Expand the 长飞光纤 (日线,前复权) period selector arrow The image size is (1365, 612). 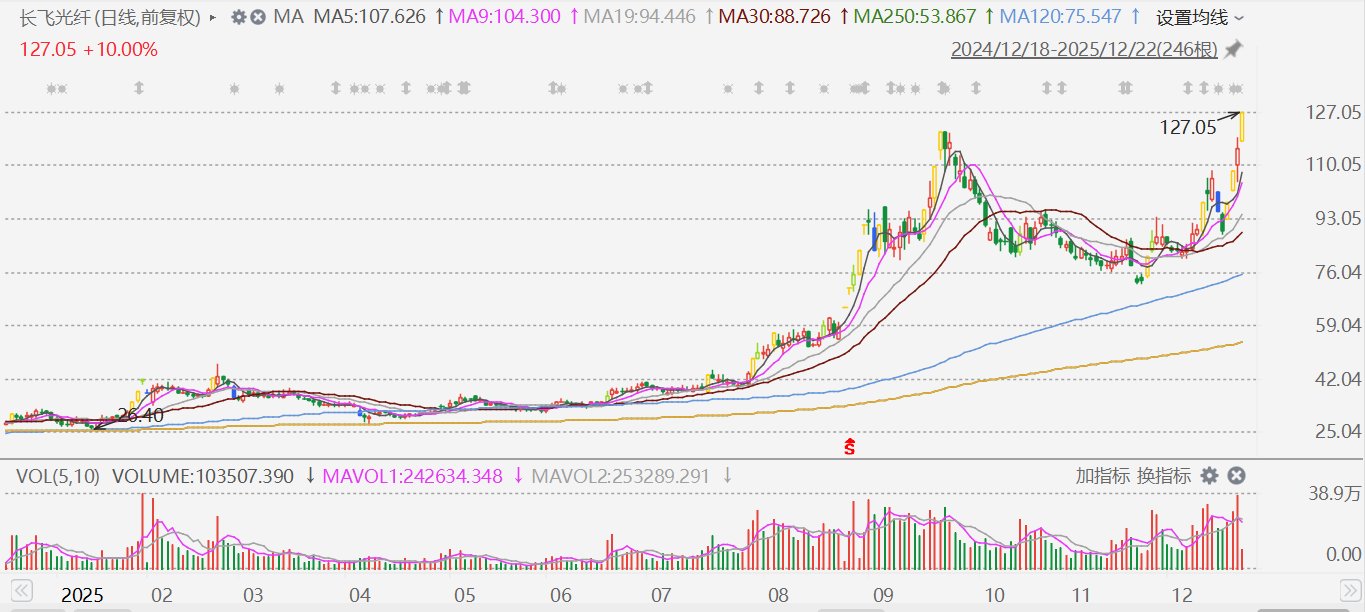click(212, 18)
